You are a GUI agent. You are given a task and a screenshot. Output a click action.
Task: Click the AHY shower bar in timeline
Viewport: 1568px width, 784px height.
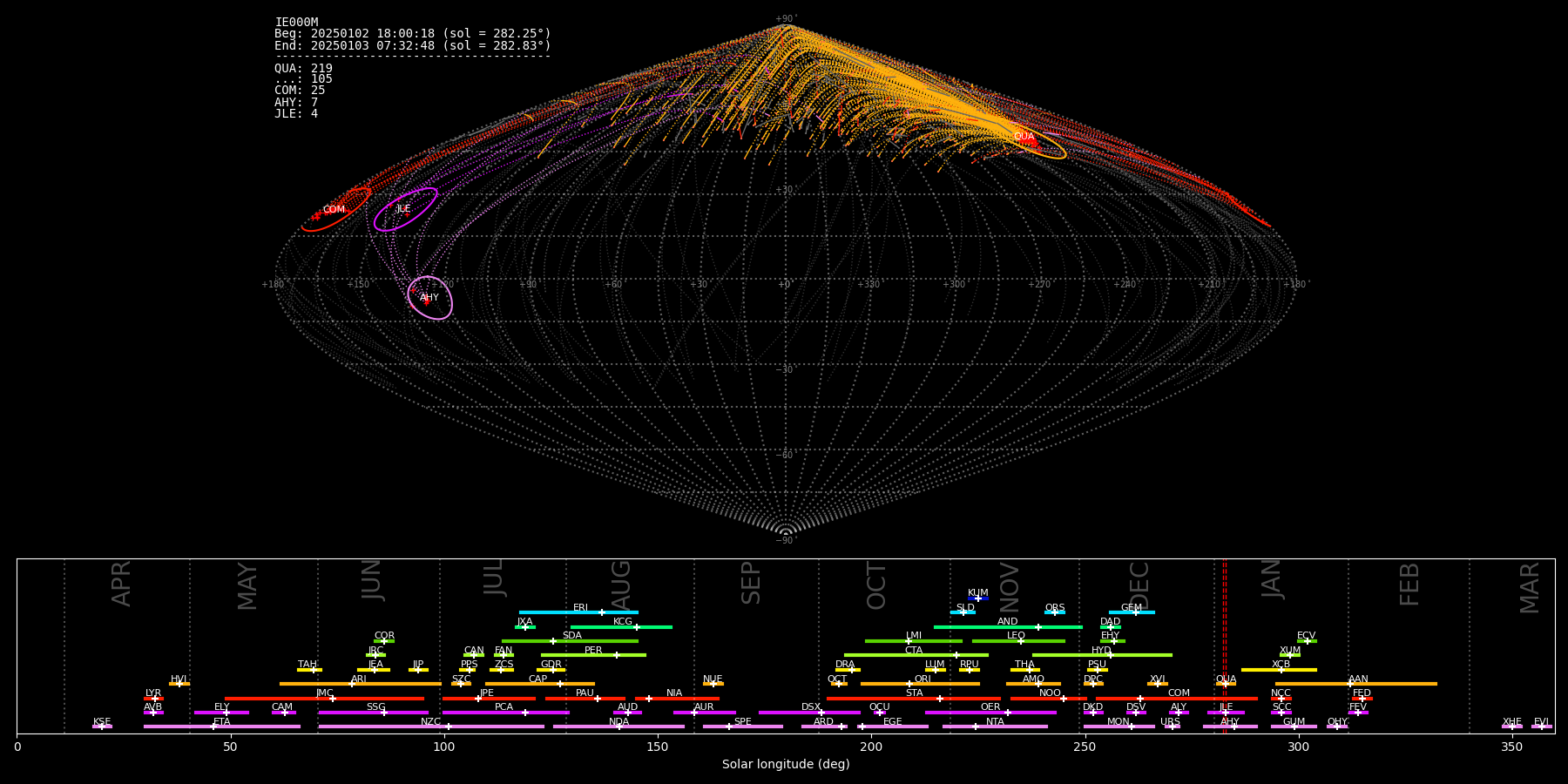point(1230,727)
